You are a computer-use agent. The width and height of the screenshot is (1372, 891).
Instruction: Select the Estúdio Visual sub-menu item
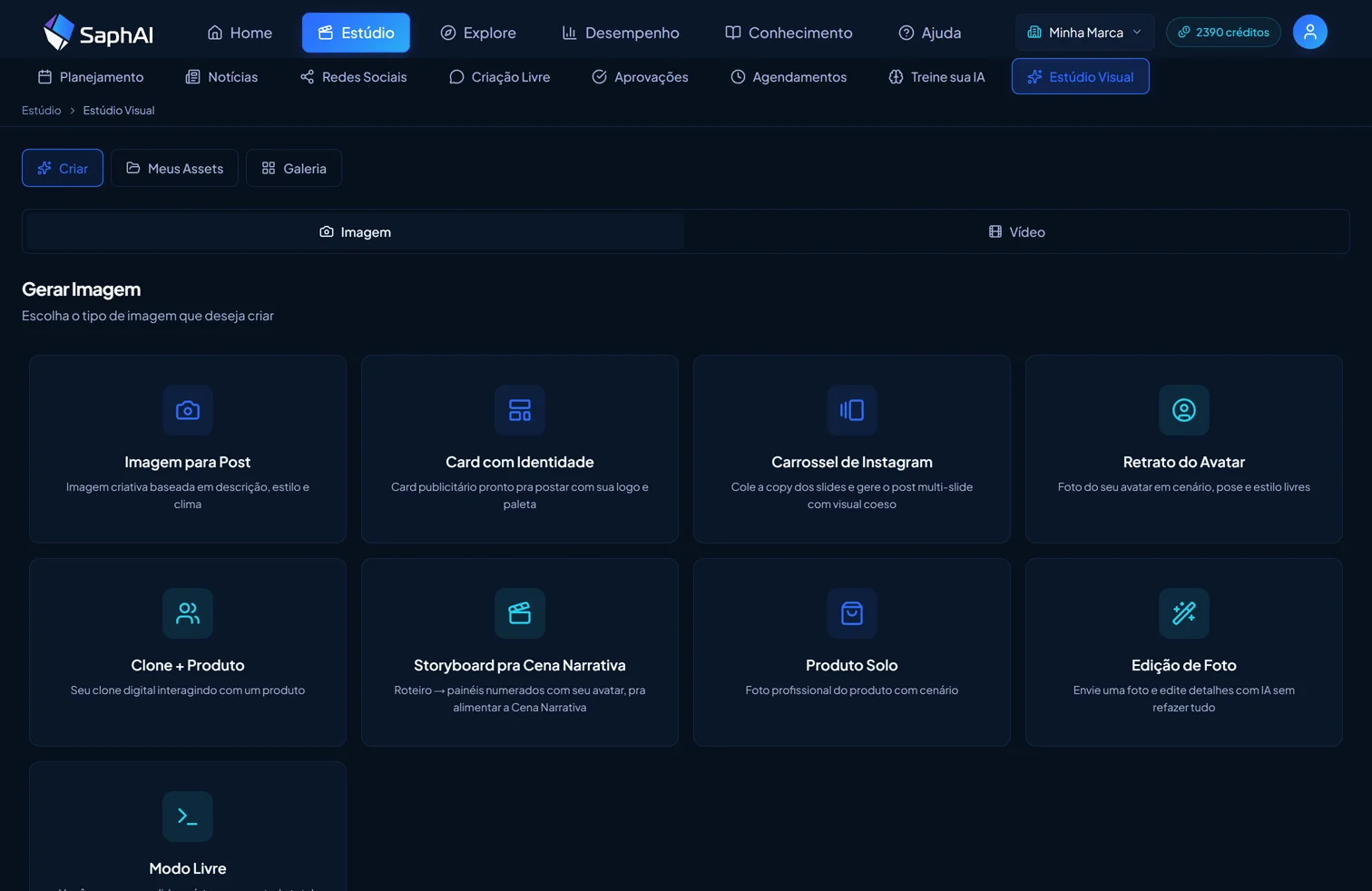click(1081, 77)
